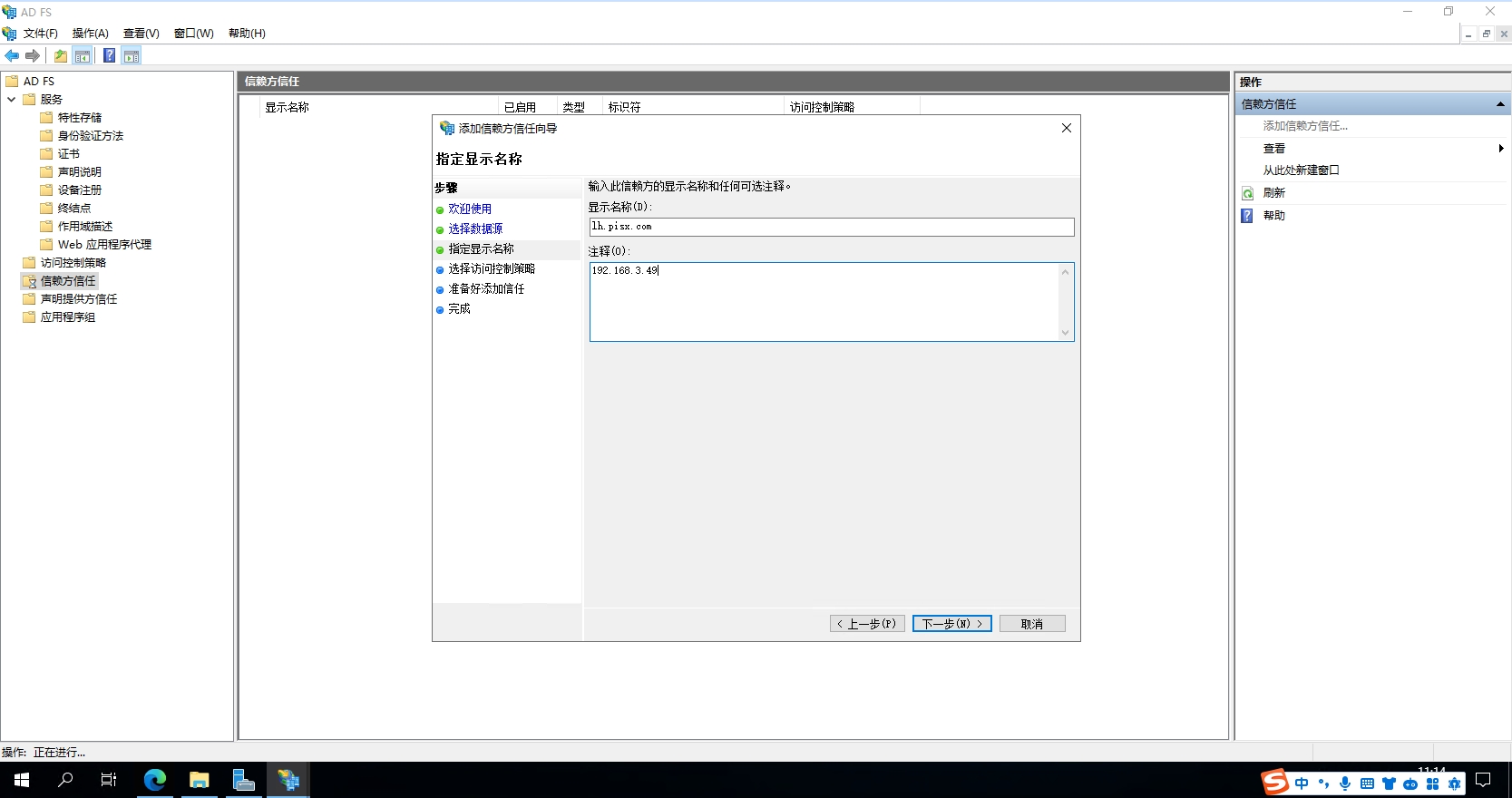
Task: Open the Sogou soft keyboard icon
Action: point(1367,783)
